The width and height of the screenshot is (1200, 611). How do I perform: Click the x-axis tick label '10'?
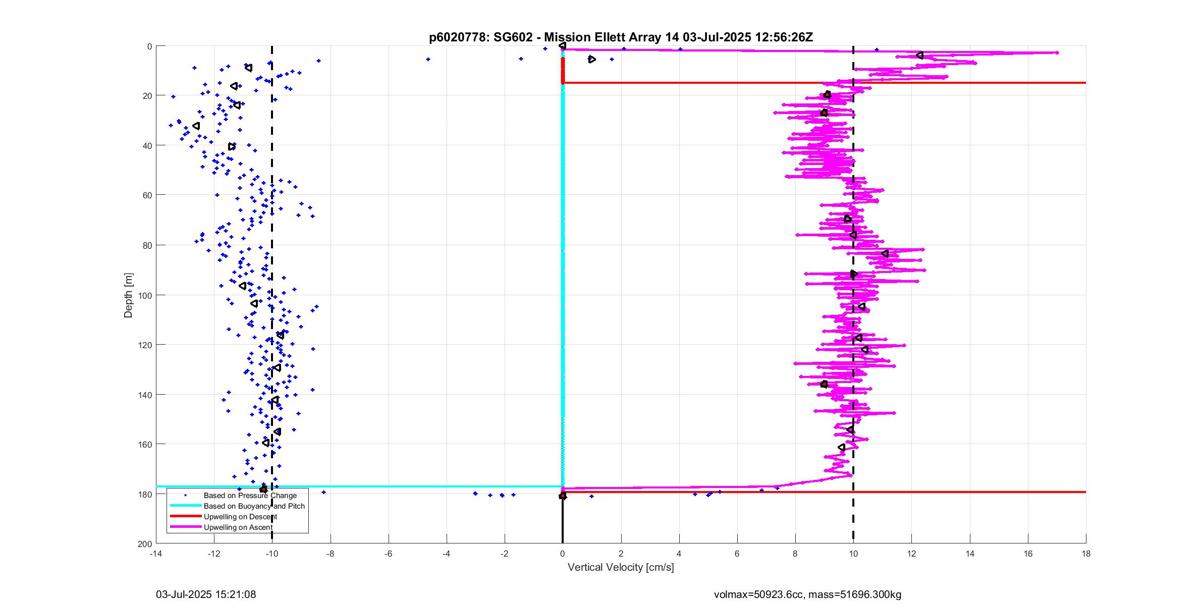click(x=853, y=553)
